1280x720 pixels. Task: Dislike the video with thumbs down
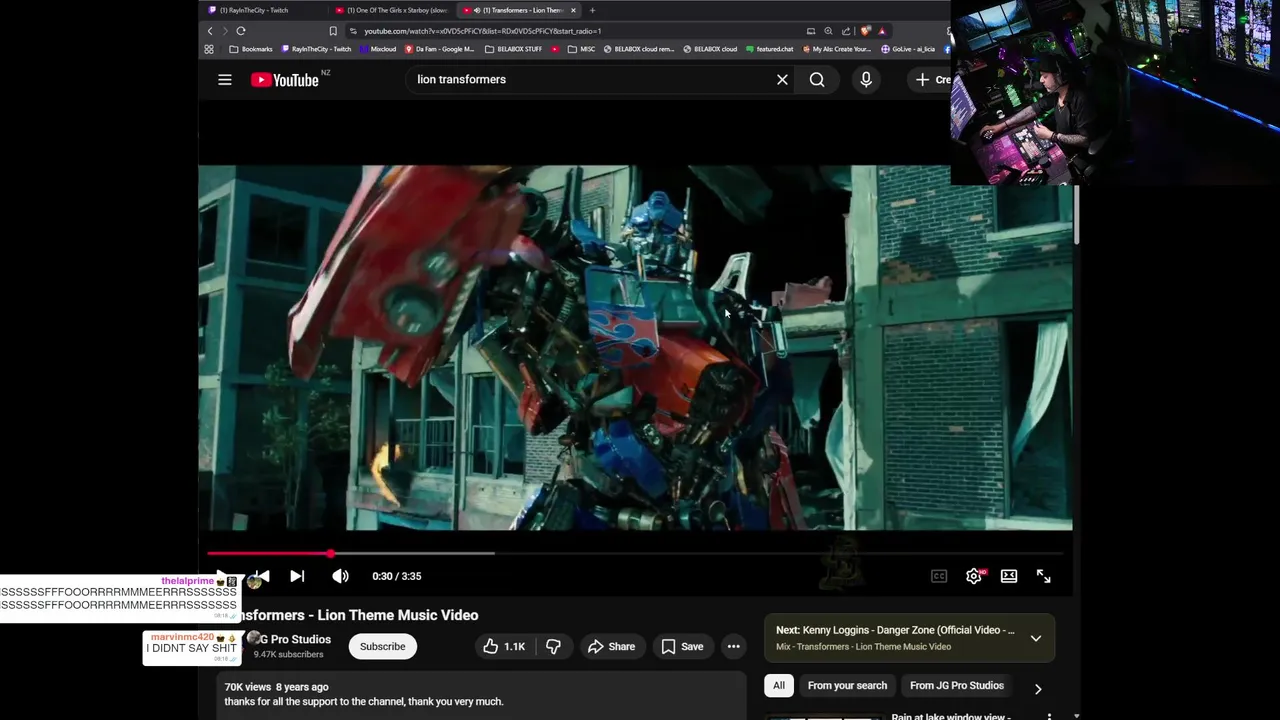point(553,647)
